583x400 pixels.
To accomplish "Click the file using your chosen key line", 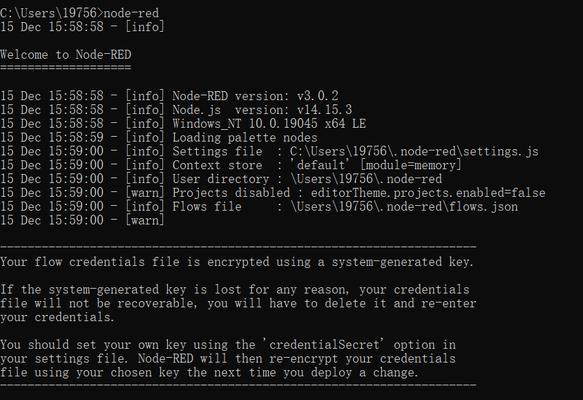I will coord(209,372).
